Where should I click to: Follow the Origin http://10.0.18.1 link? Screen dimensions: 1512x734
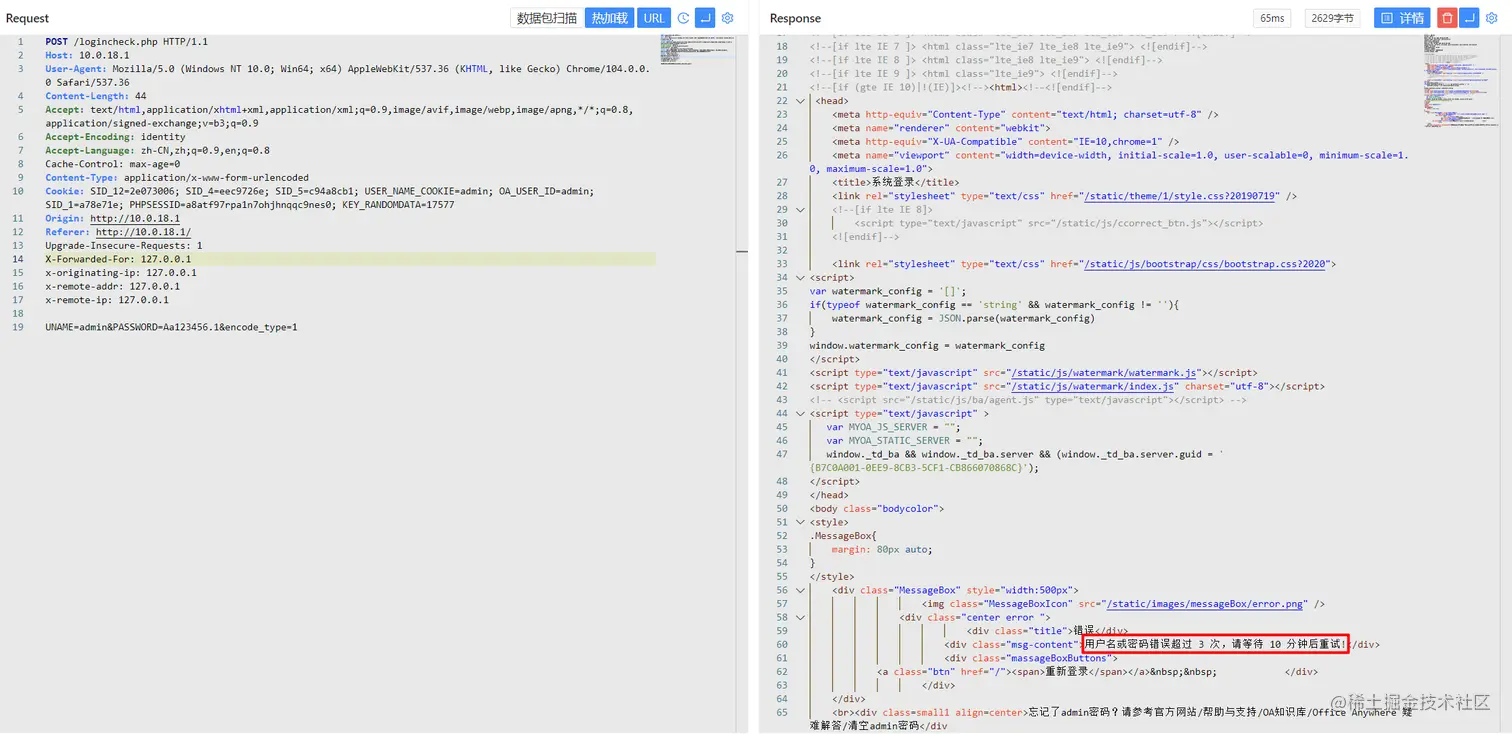click(135, 219)
